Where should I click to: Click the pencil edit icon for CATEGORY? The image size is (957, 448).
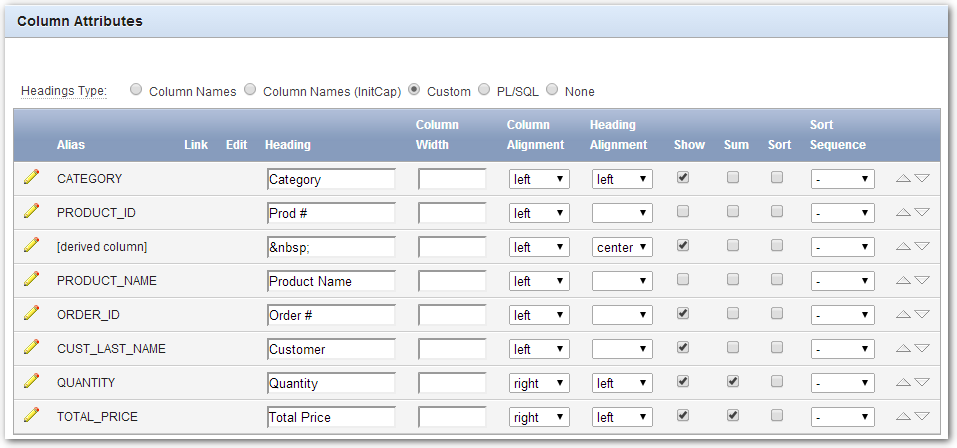(31, 178)
